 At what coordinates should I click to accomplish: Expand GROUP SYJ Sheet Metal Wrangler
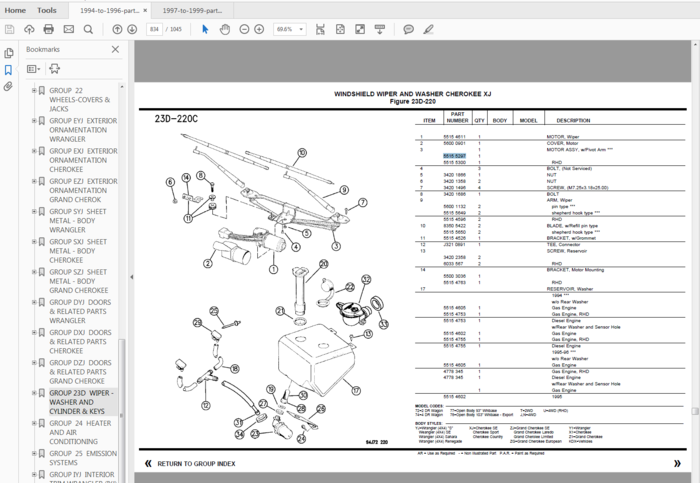(34, 211)
